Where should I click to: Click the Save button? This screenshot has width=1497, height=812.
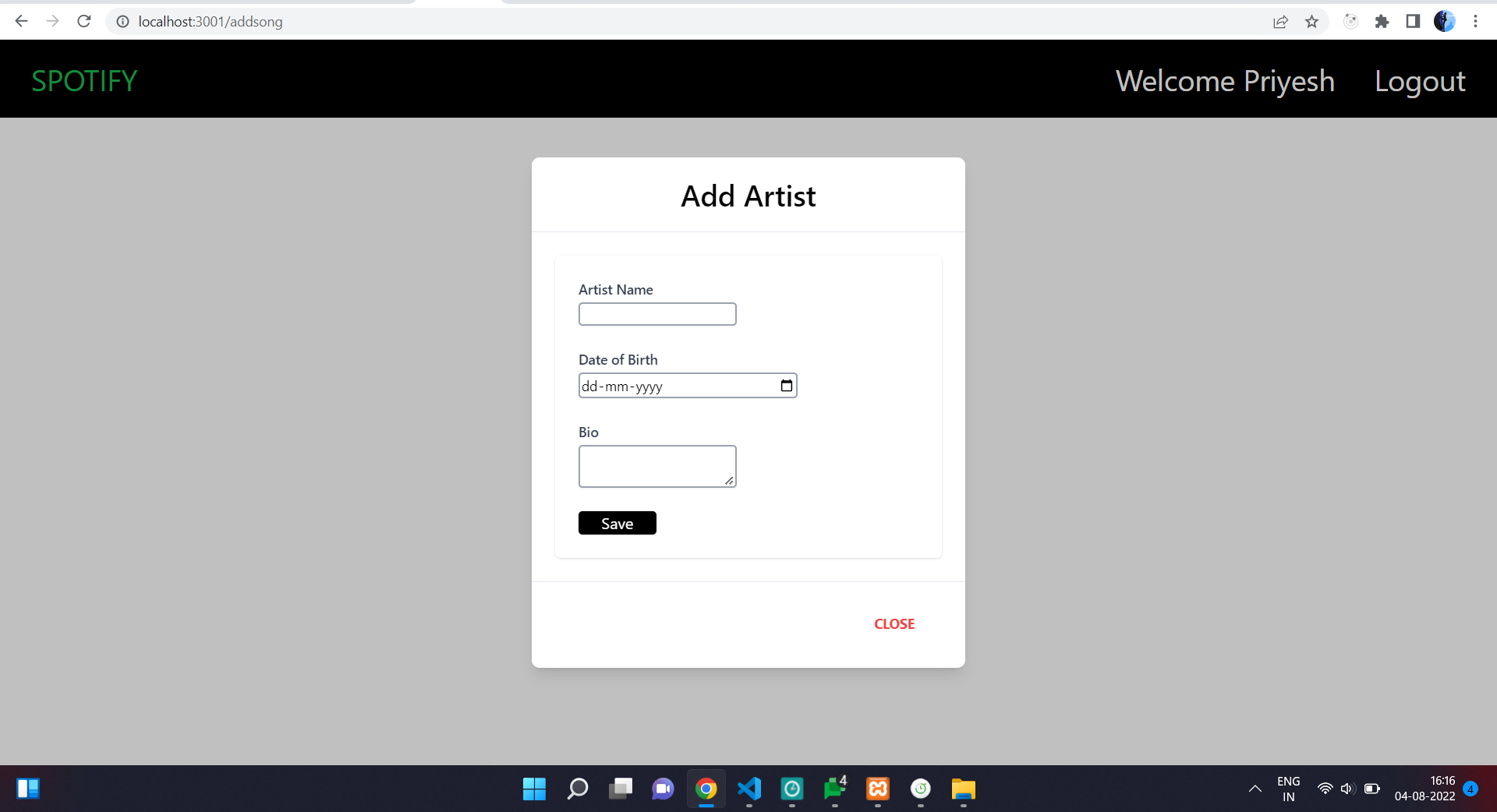click(617, 523)
